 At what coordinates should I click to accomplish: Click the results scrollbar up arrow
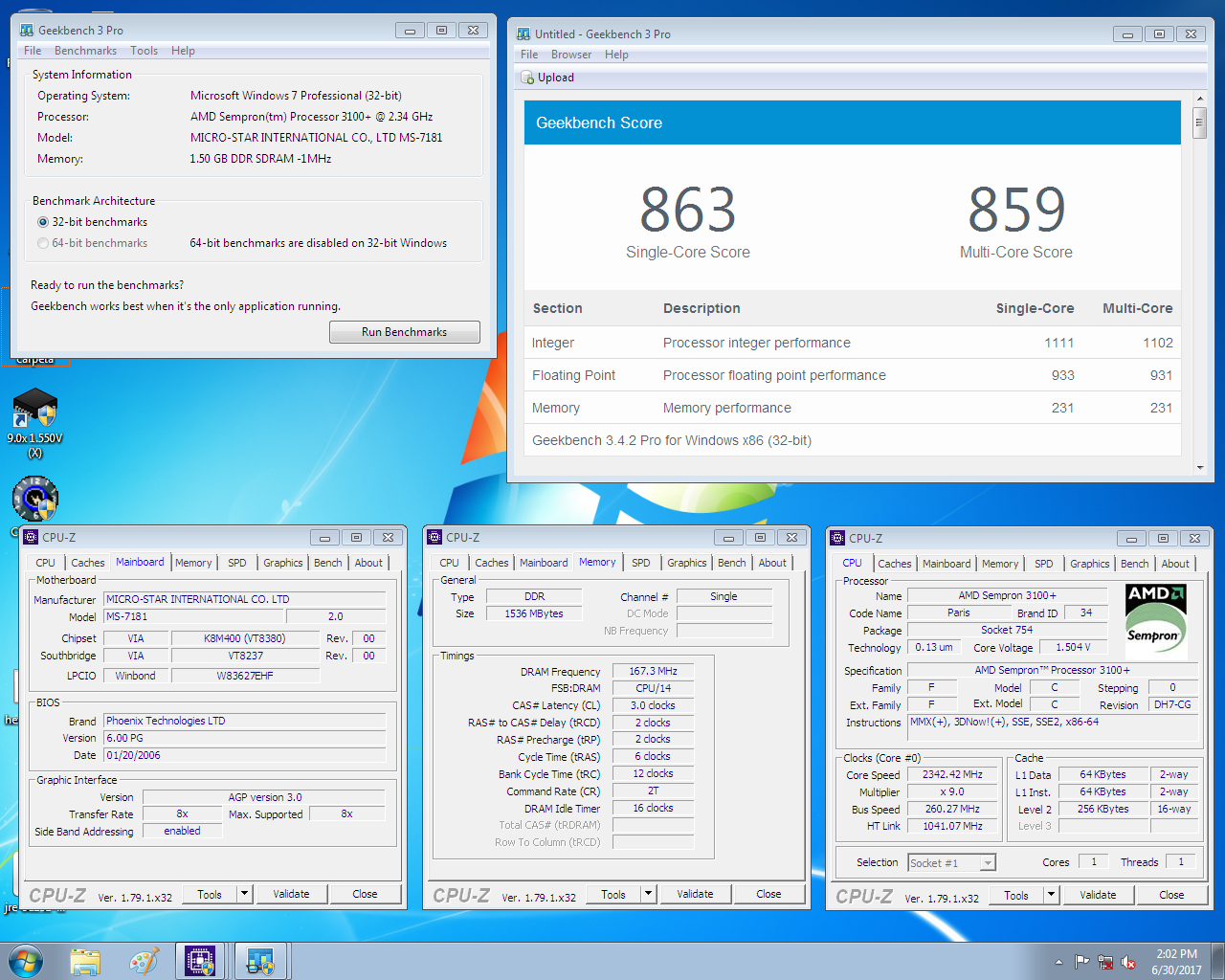[x=1200, y=99]
